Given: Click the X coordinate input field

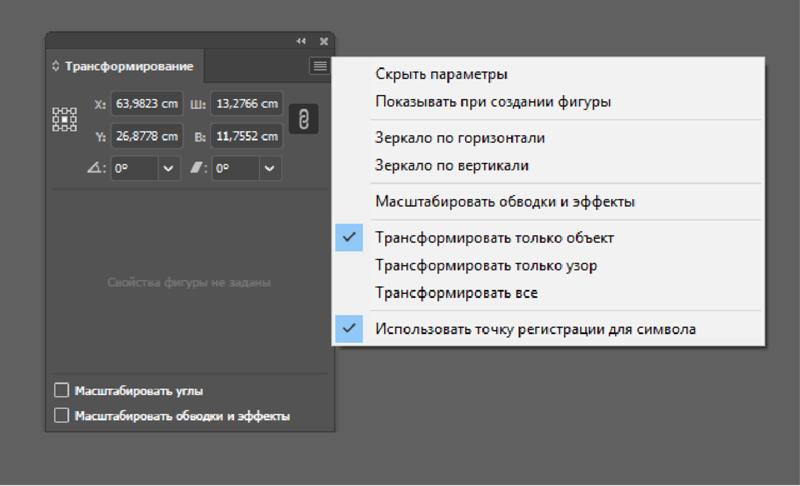Looking at the screenshot, I should click(x=147, y=103).
